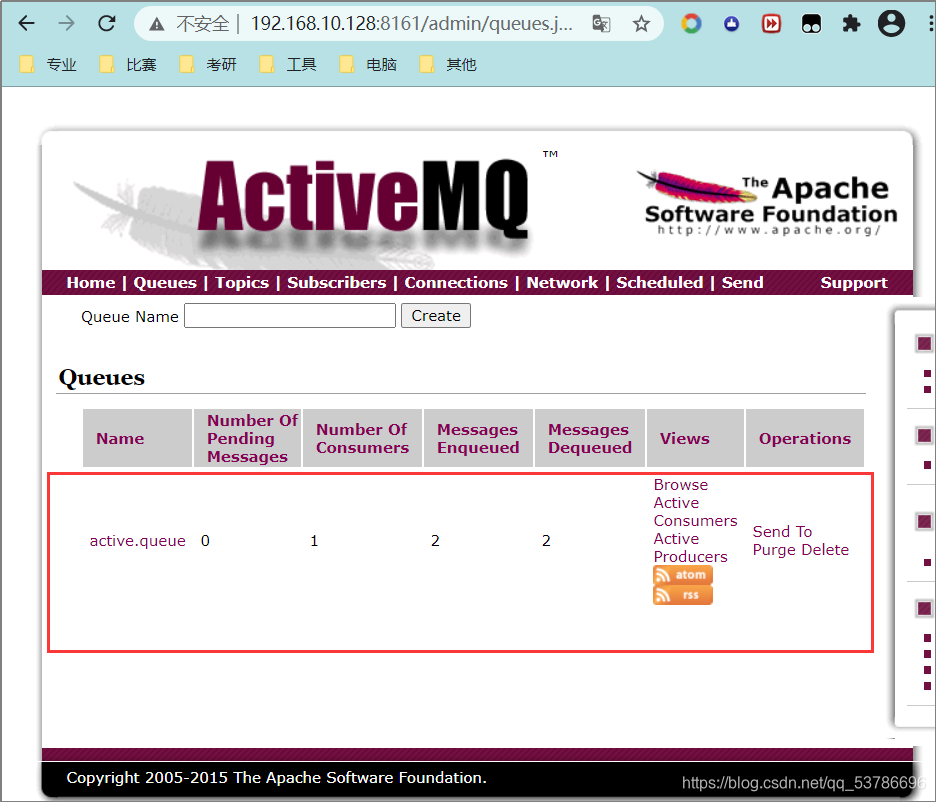This screenshot has height=802, width=936.
Task: Go forward to next page
Action: 66,23
